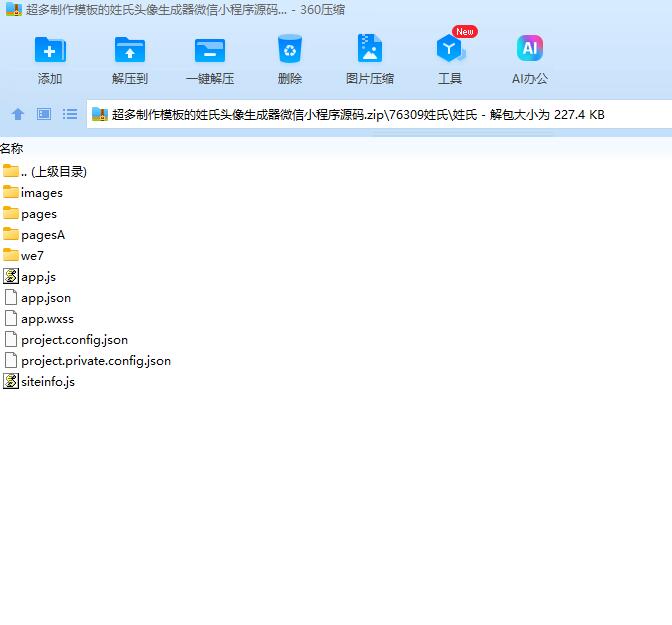672x625 pixels.
Task: Click the app.json blank file icon
Action: pos(11,297)
